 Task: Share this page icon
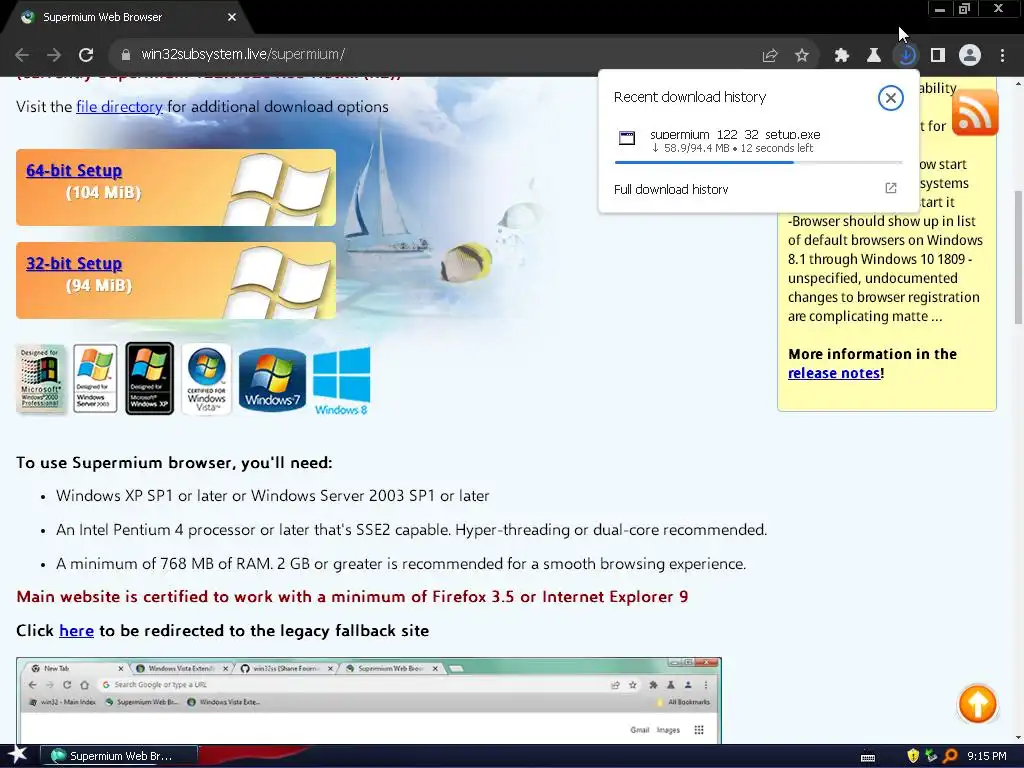(x=770, y=56)
